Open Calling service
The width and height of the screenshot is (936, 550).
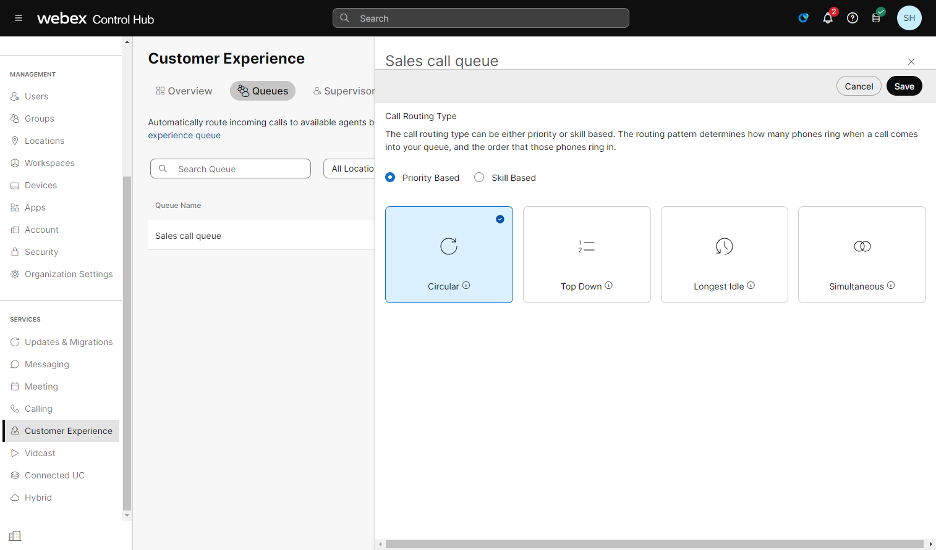[x=38, y=408]
